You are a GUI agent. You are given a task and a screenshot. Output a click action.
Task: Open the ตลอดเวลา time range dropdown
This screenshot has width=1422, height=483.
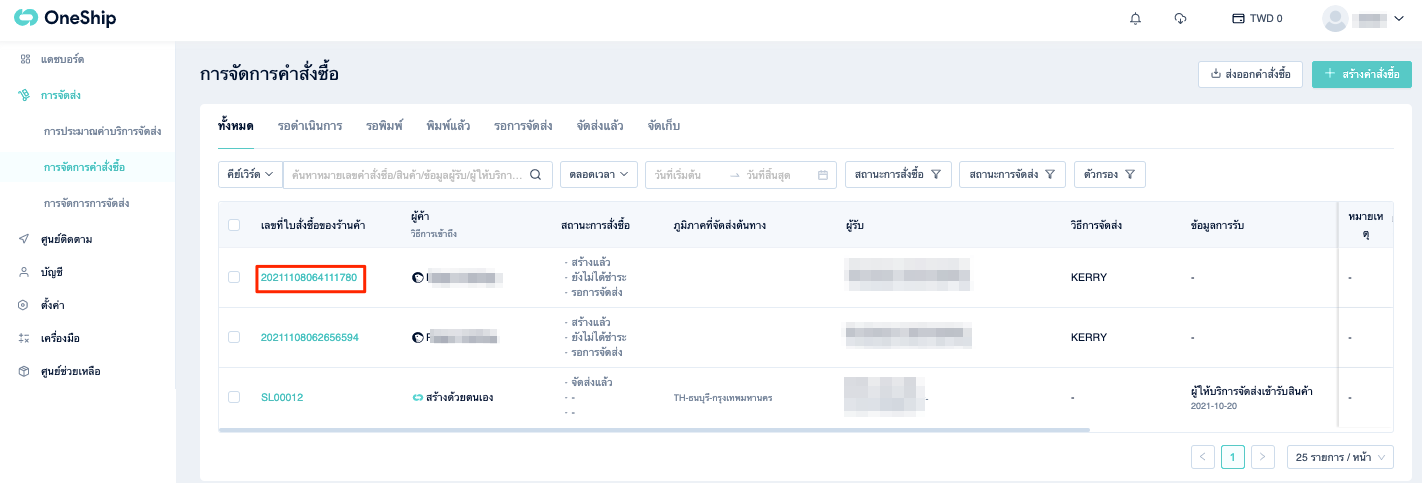point(599,174)
